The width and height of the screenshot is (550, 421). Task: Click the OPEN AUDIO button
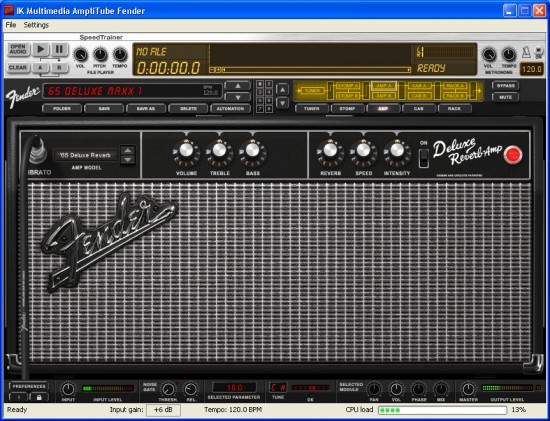coord(18,49)
